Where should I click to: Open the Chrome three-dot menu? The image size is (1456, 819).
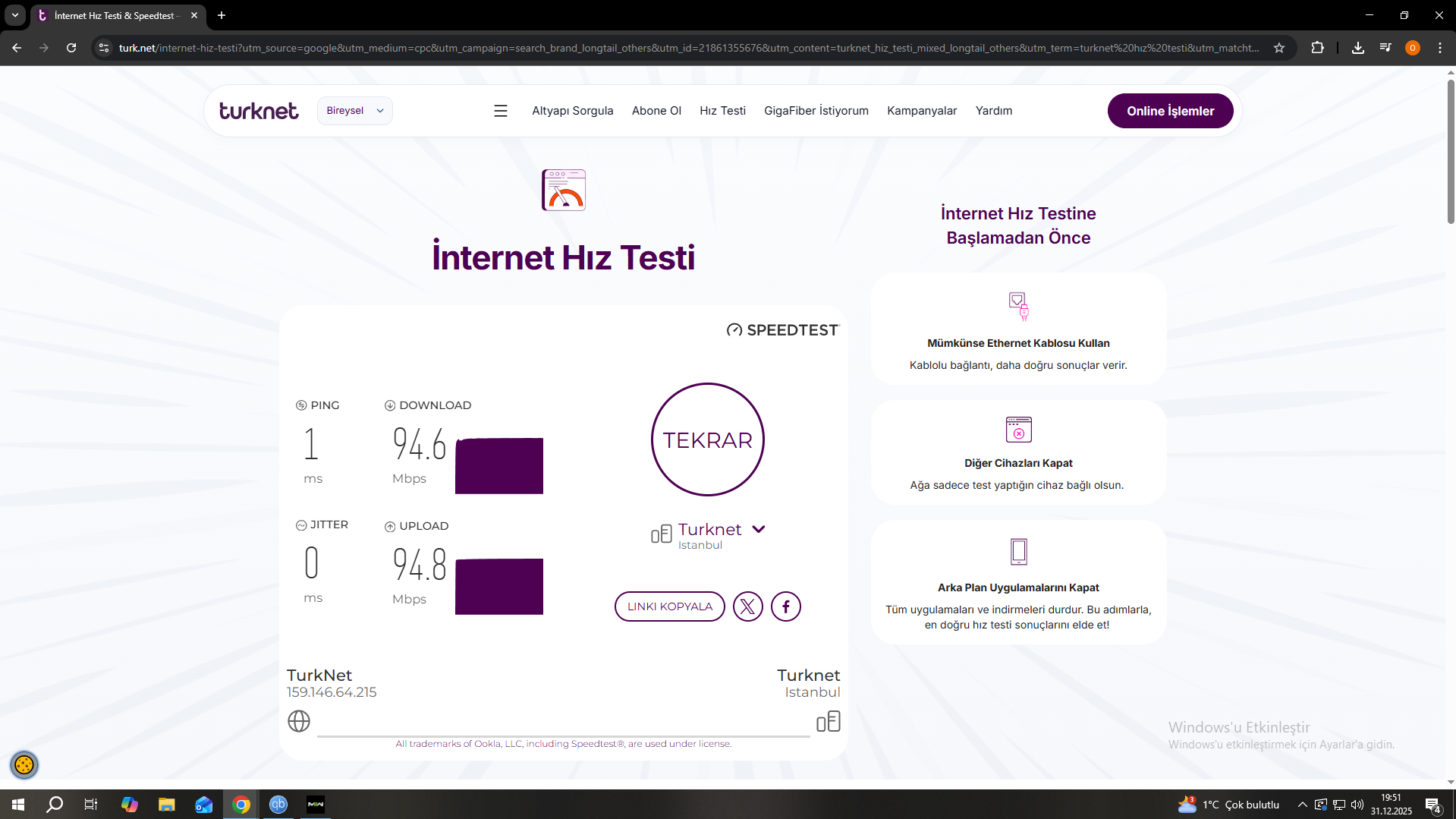(x=1440, y=48)
